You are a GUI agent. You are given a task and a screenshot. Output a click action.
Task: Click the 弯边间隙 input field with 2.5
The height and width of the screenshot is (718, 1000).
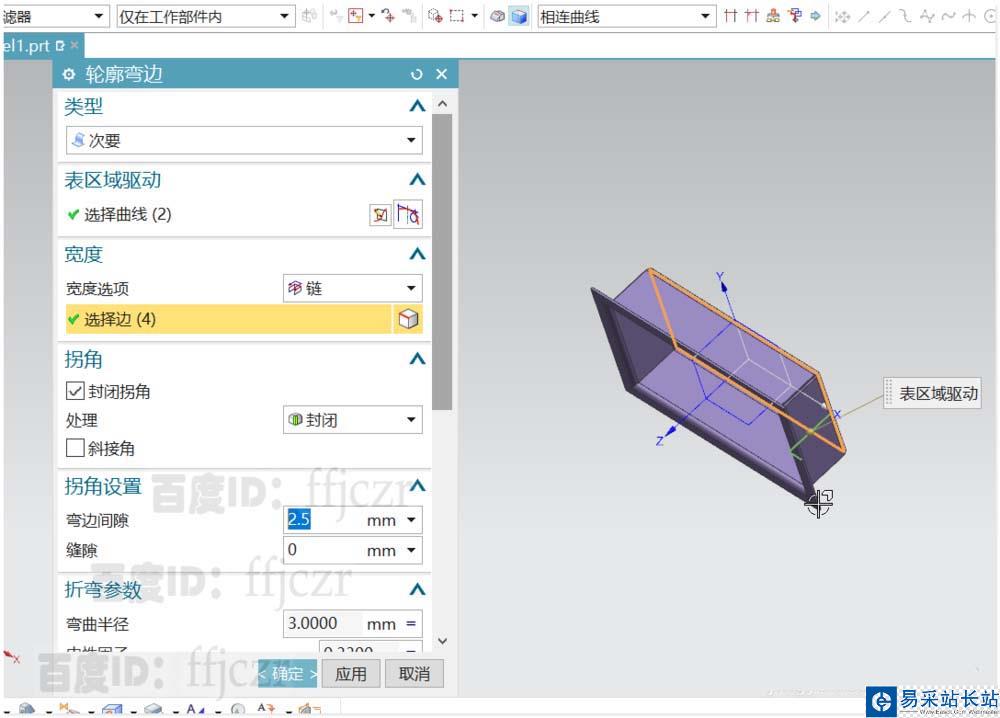coord(323,520)
